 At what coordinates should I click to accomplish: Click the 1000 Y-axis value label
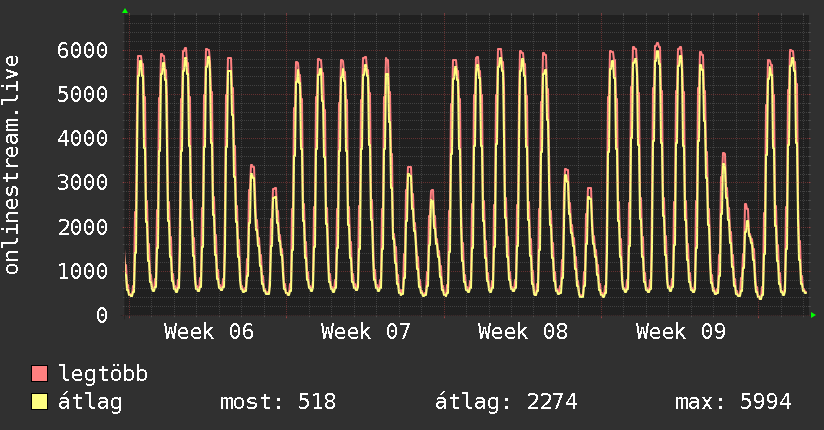click(x=83, y=271)
